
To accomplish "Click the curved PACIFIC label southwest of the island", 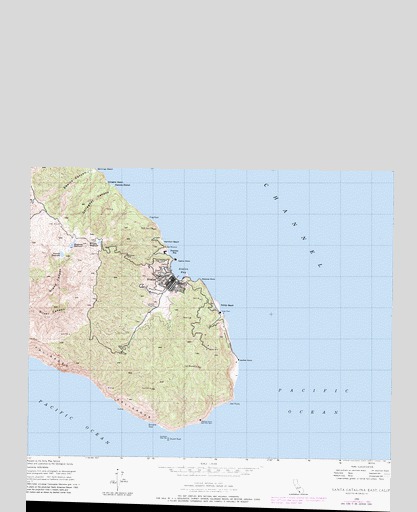I will pos(55,410).
